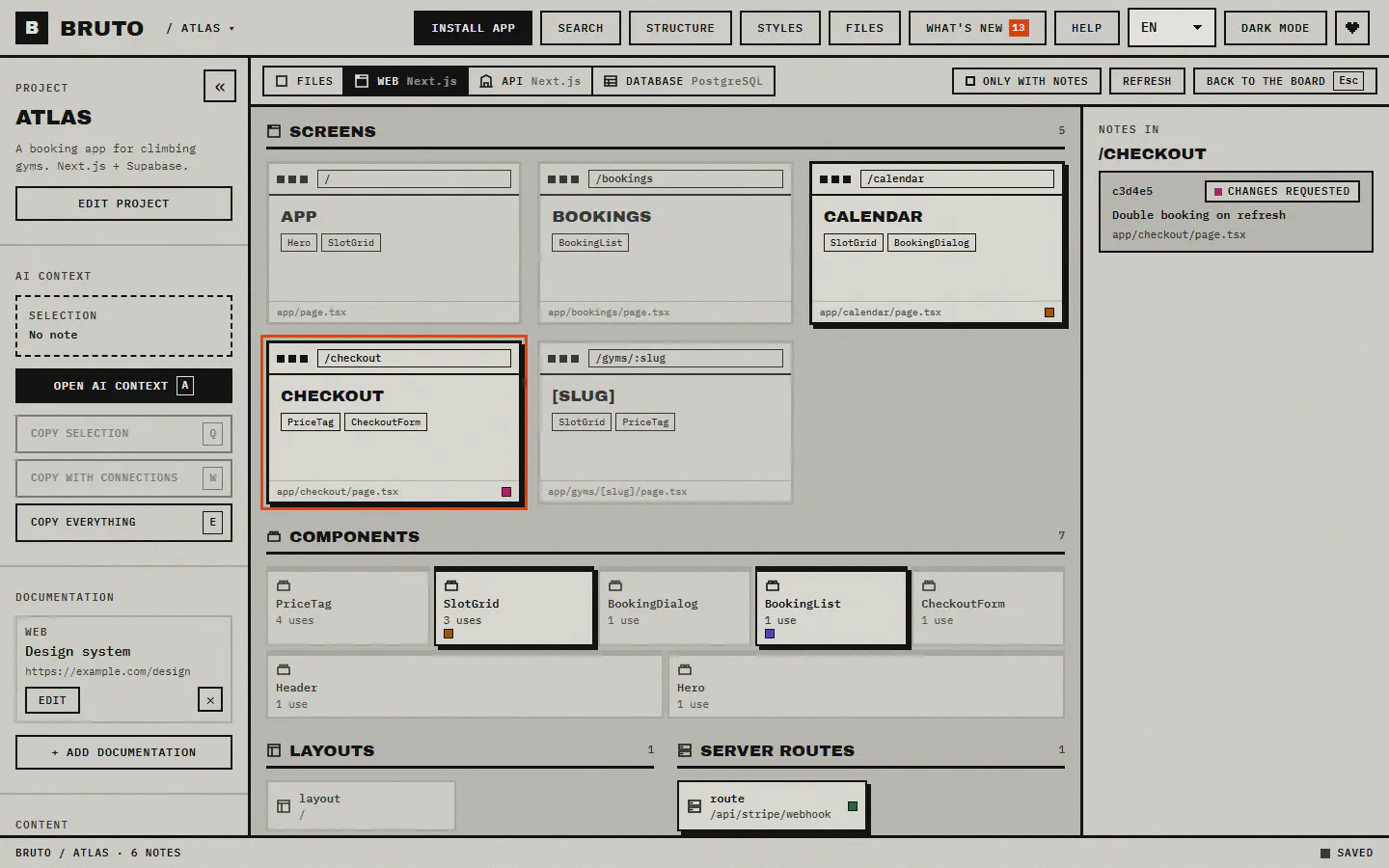Open the Double booking on refresh note
1389x868 pixels.
pyautogui.click(x=1236, y=212)
